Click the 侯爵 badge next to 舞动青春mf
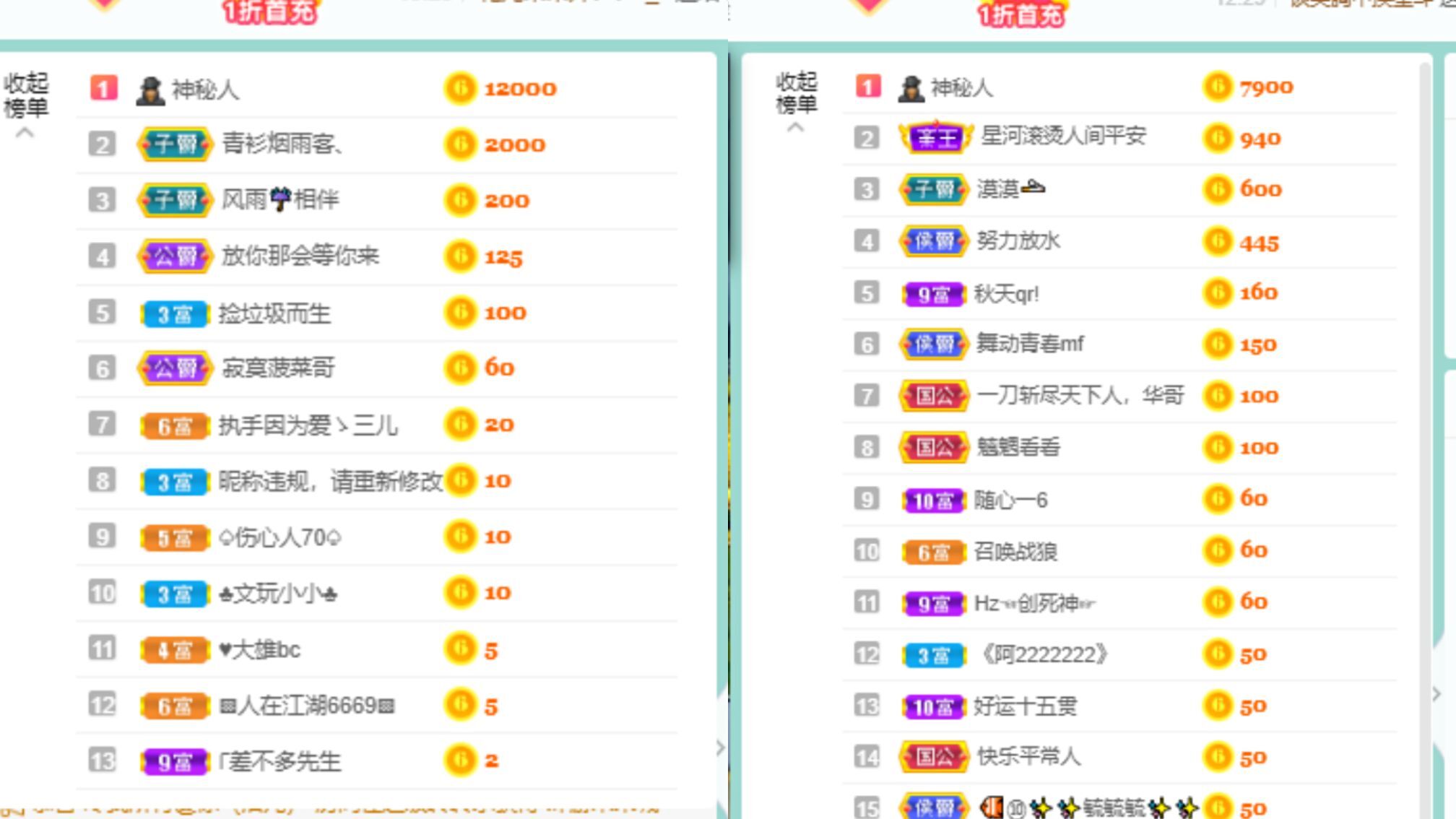This screenshot has width=1456, height=819. coord(934,344)
